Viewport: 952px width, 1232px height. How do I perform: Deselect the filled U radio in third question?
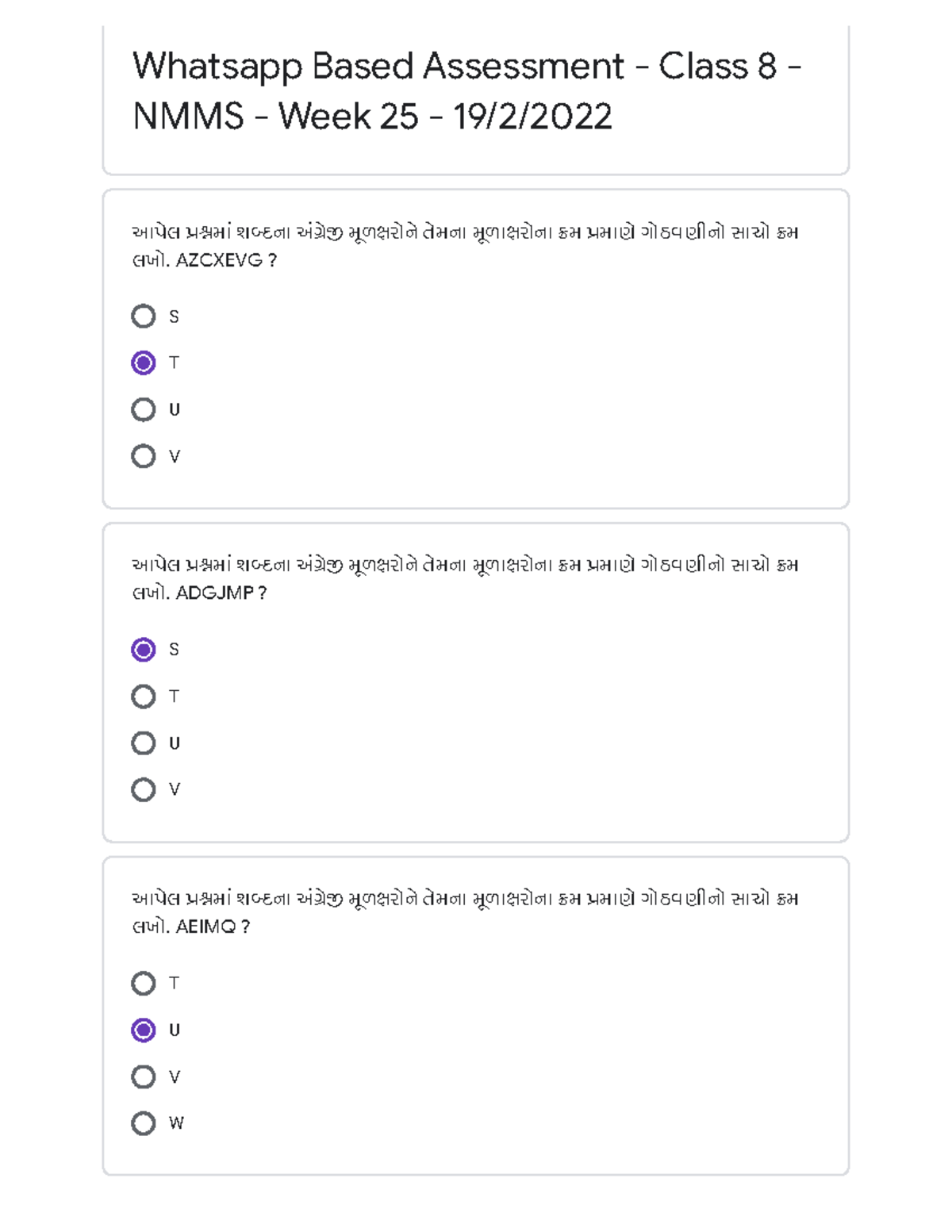pyautogui.click(x=144, y=1031)
